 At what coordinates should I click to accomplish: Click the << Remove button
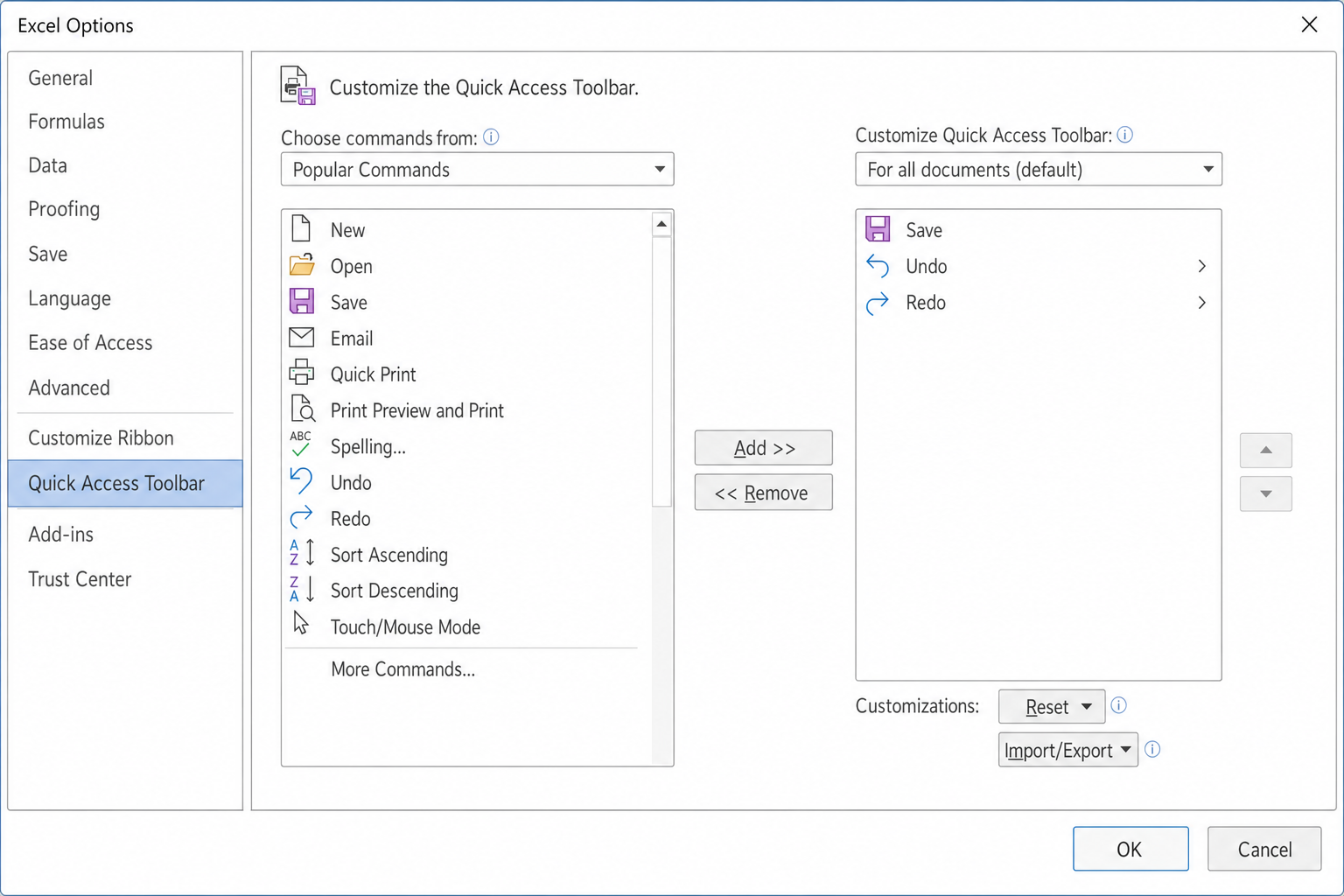tap(763, 493)
